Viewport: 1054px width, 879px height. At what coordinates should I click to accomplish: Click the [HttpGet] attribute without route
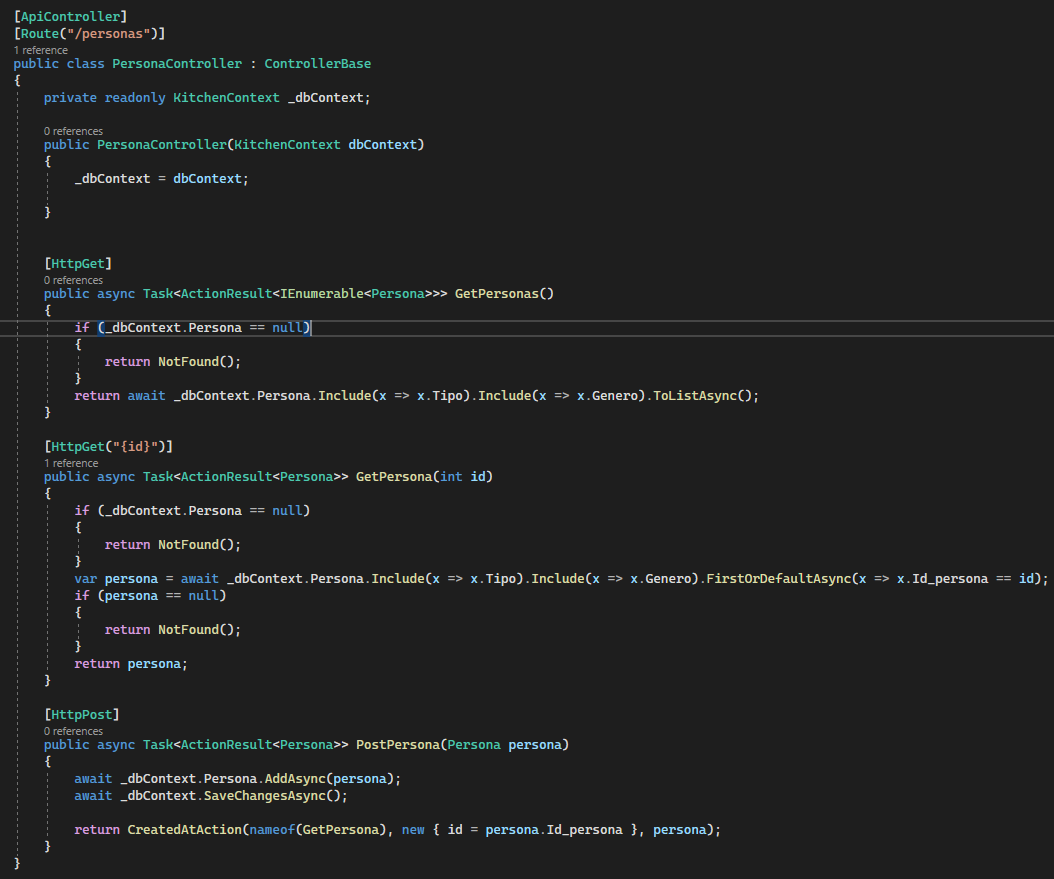click(x=78, y=263)
